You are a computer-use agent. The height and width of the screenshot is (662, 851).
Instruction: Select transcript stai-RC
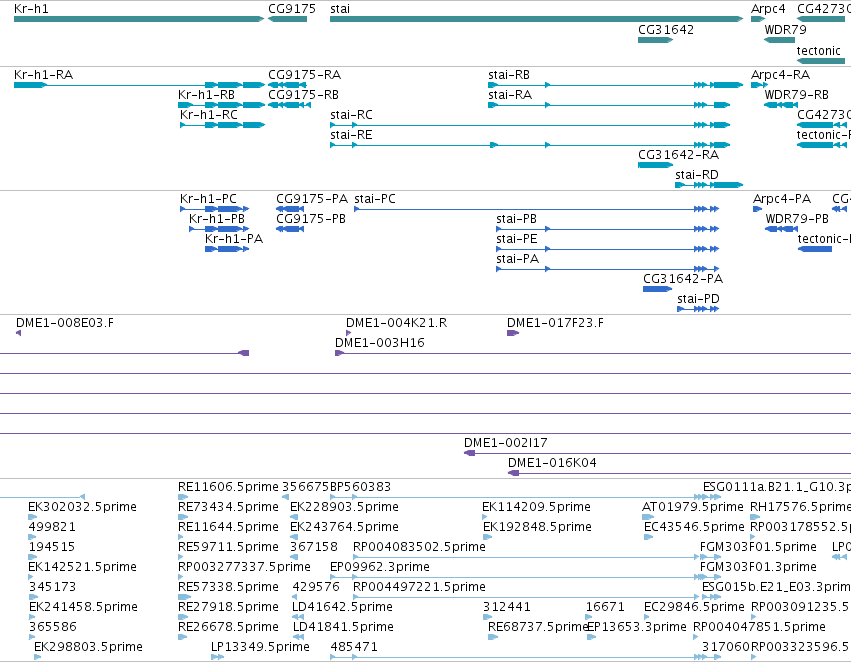click(530, 125)
